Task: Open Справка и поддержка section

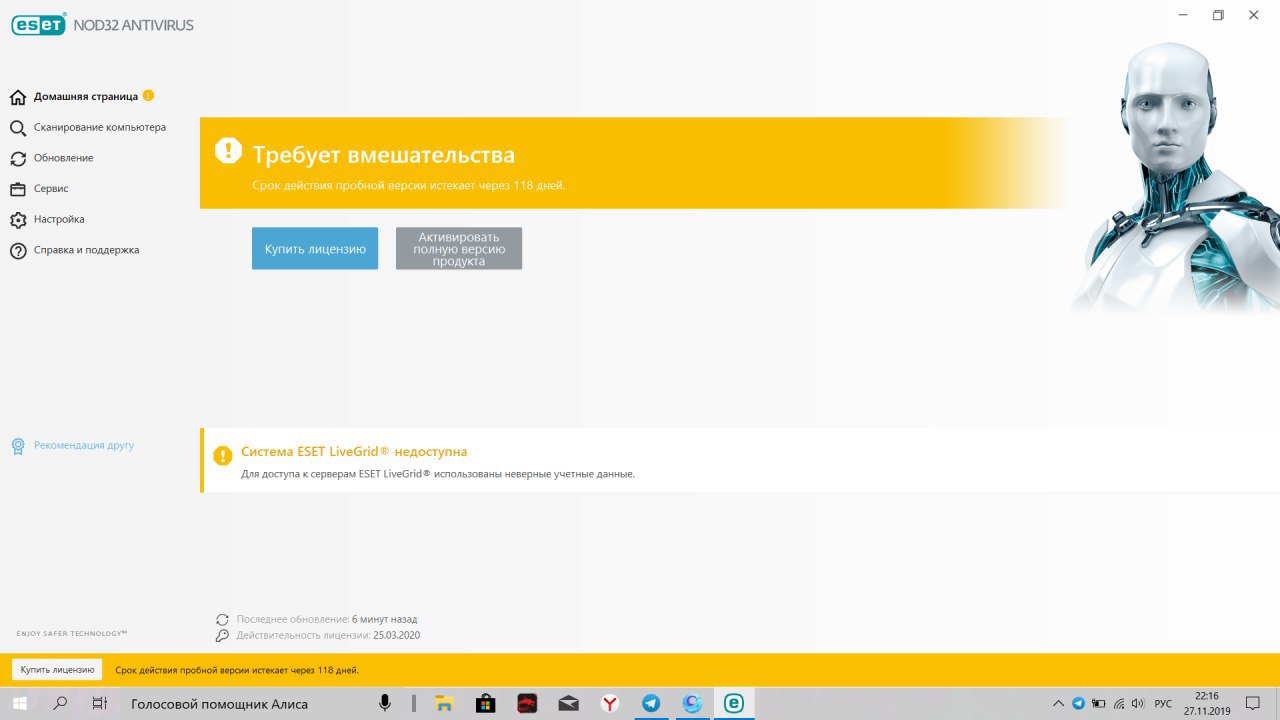Action: (86, 250)
